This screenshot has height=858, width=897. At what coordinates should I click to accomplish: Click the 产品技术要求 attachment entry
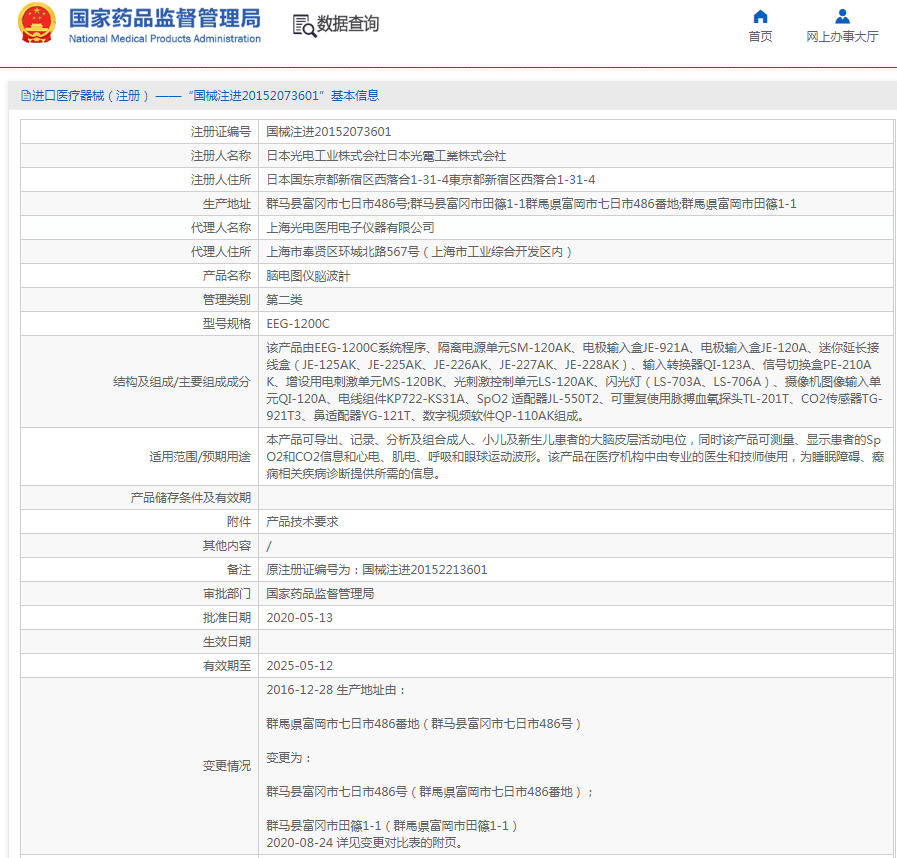tap(302, 522)
